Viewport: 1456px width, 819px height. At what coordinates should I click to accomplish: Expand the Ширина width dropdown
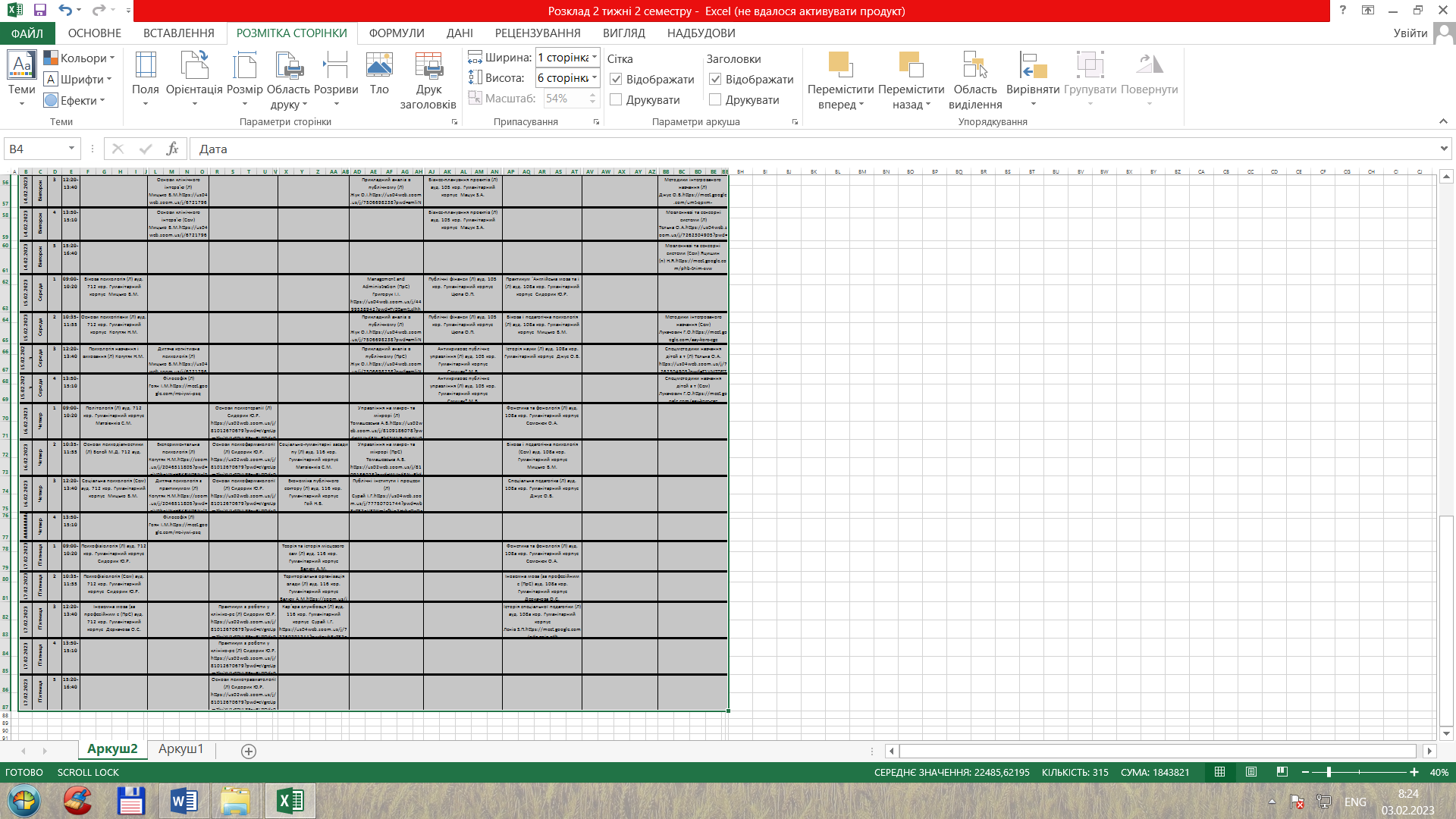595,58
